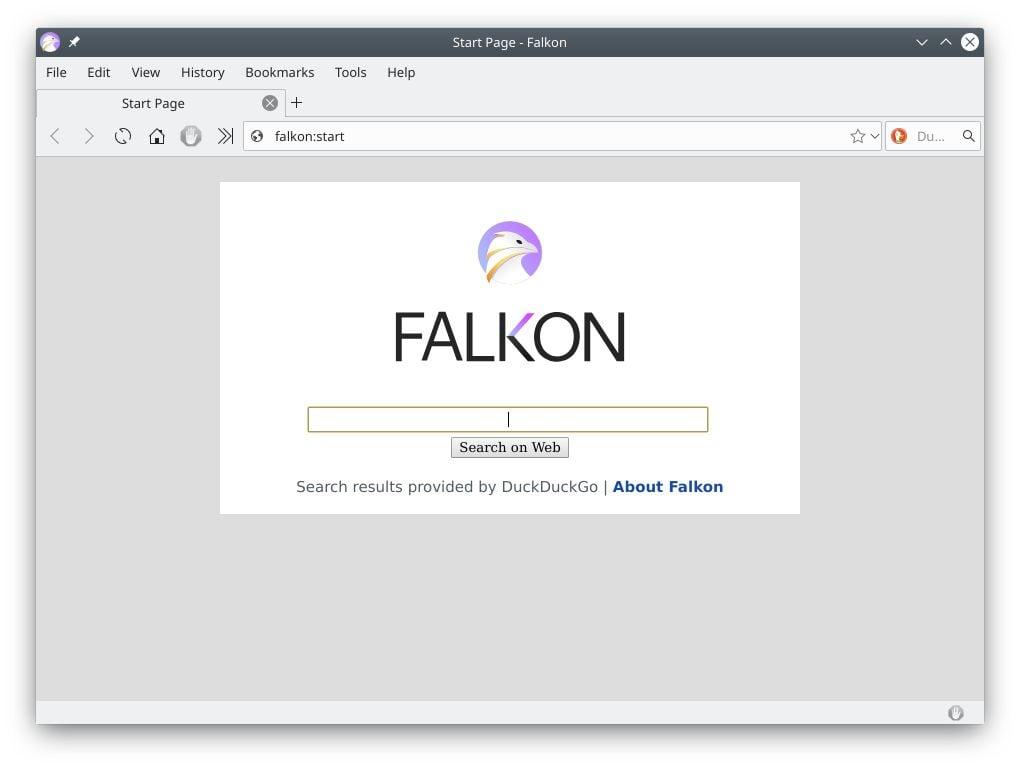Click the AdBlock icon in status bar
Image resolution: width=1020 pixels, height=768 pixels.
point(956,713)
